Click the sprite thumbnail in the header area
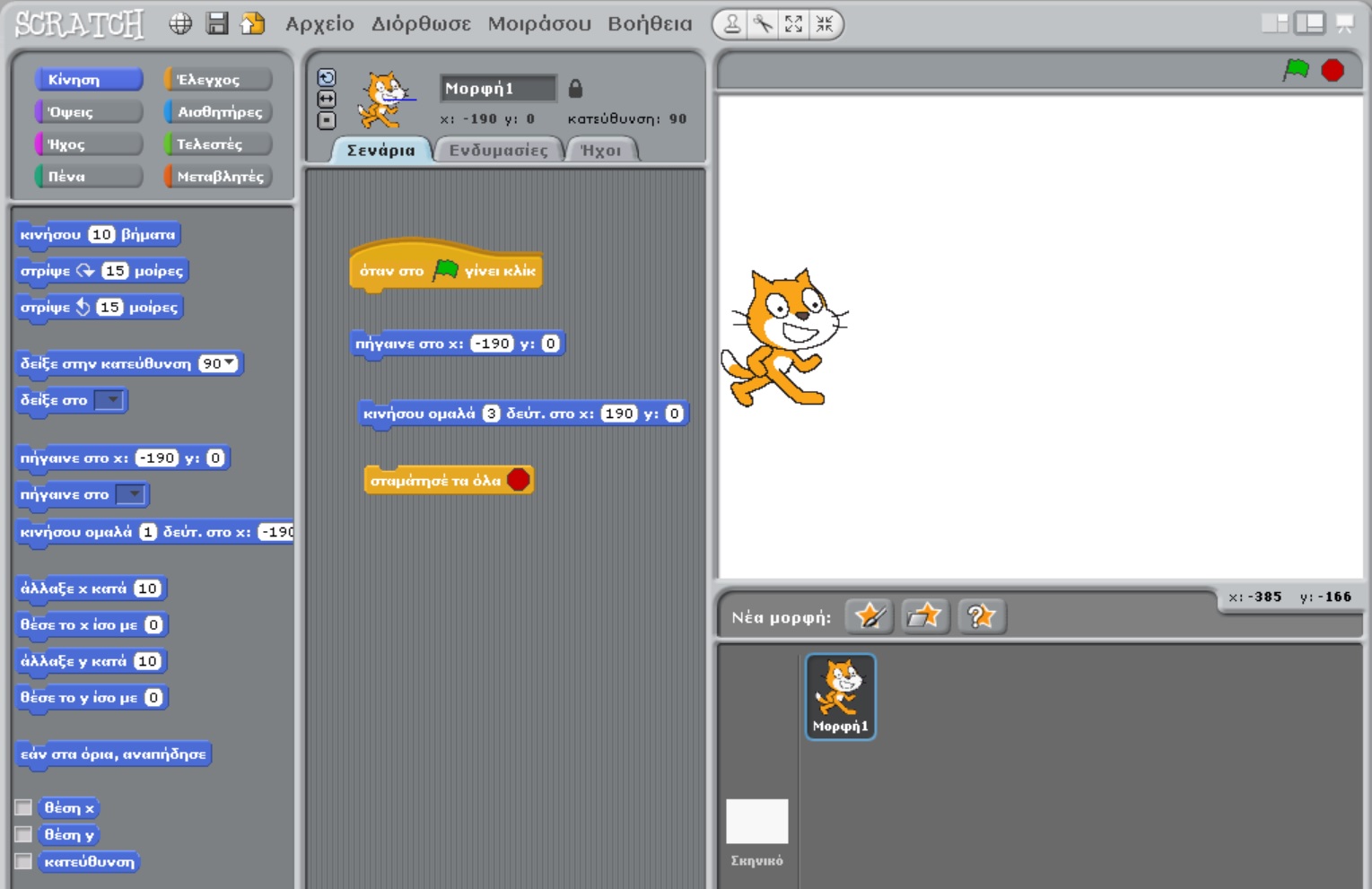Screen dimensions: 1372x889 [x=387, y=99]
